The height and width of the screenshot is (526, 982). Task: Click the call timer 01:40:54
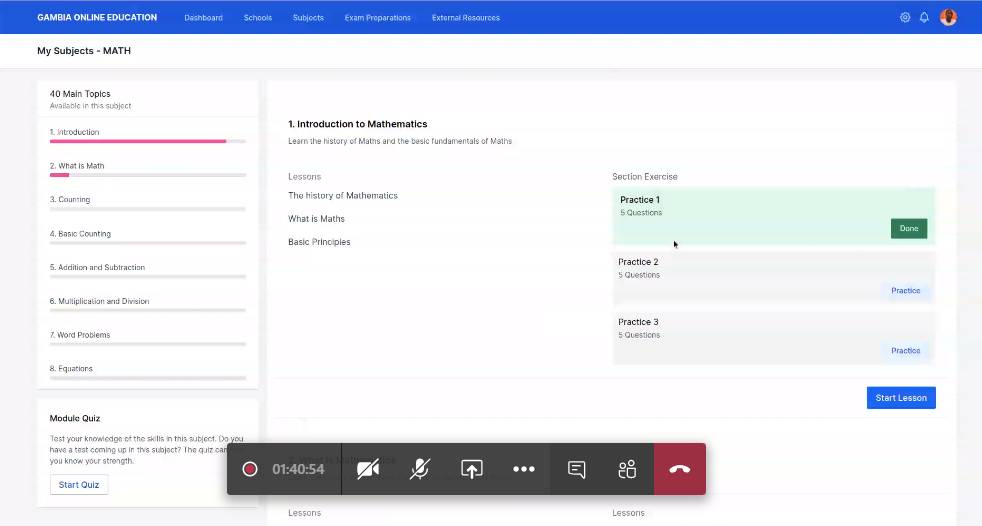point(298,469)
